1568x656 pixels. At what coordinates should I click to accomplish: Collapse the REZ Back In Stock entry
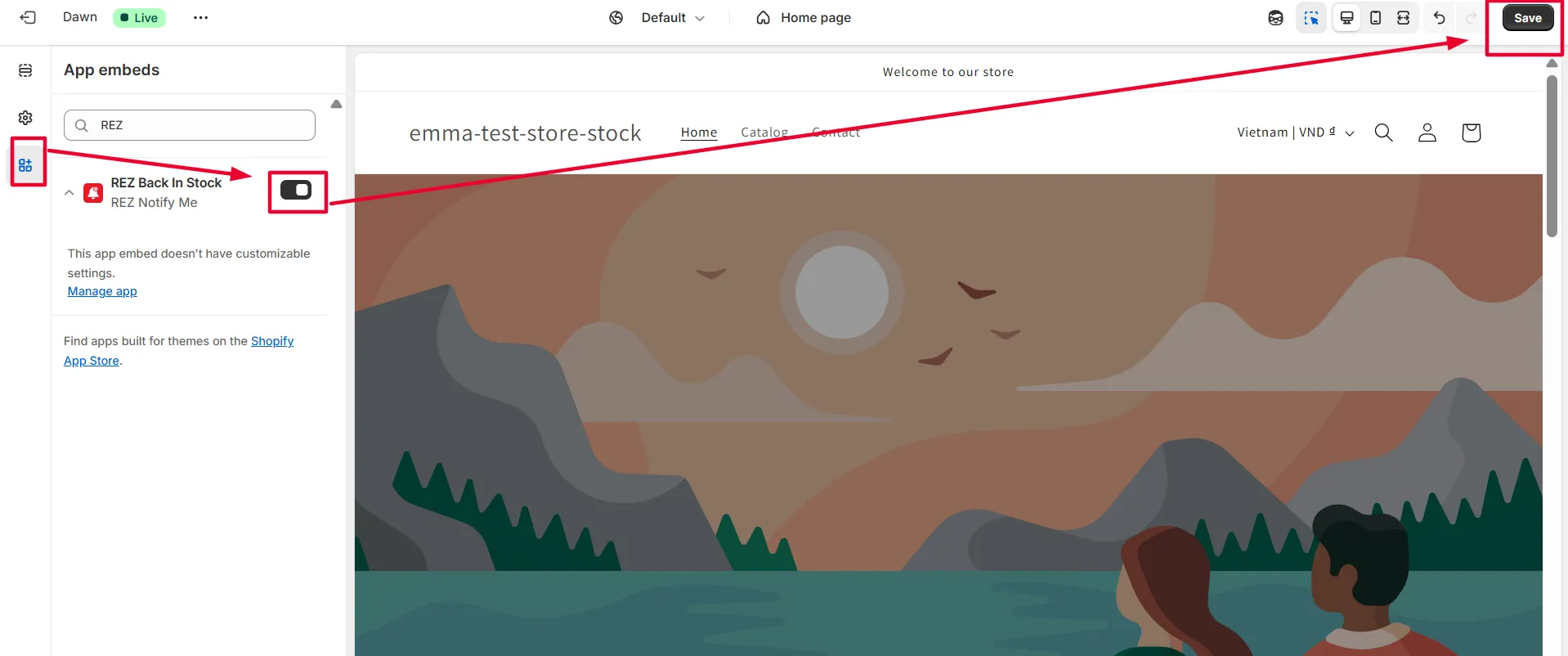[x=69, y=193]
